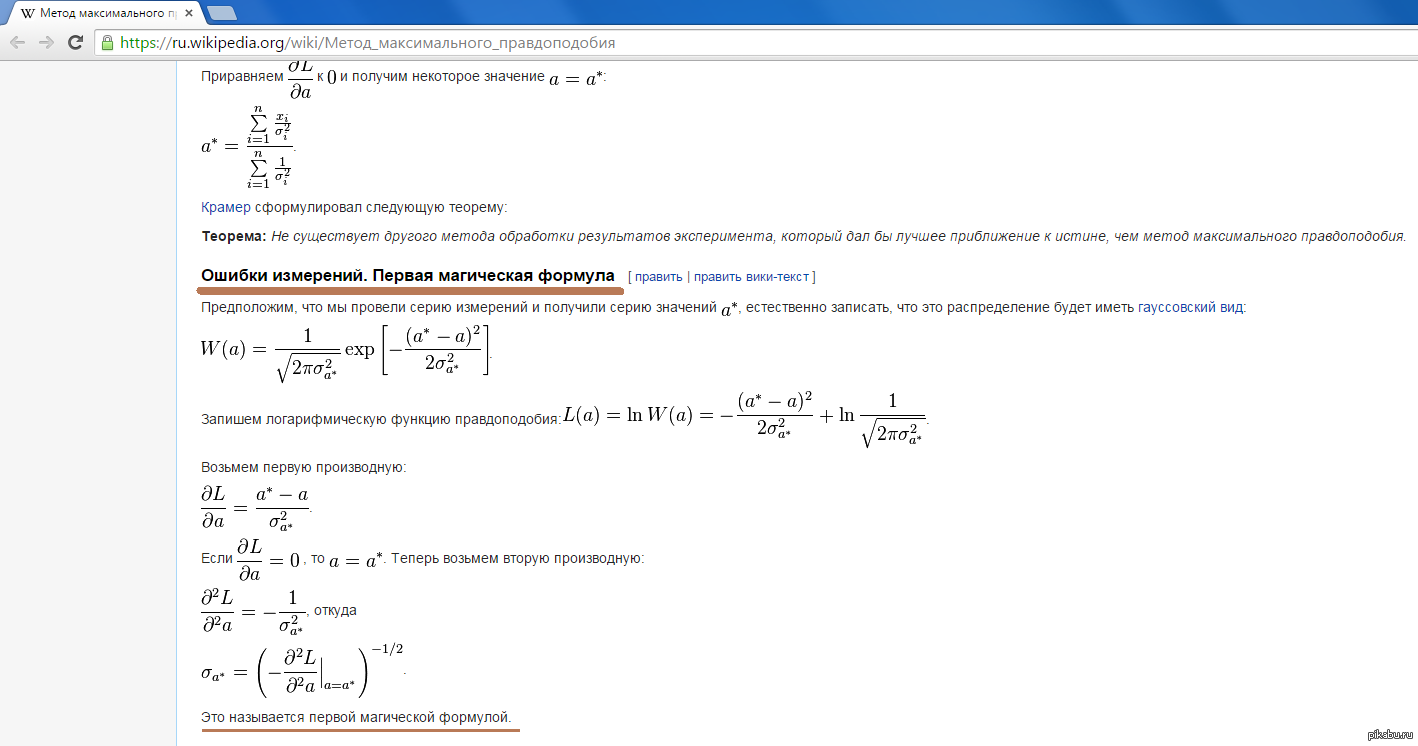Go back to the previous page
Screen dimensions: 1418x746
pos(17,42)
